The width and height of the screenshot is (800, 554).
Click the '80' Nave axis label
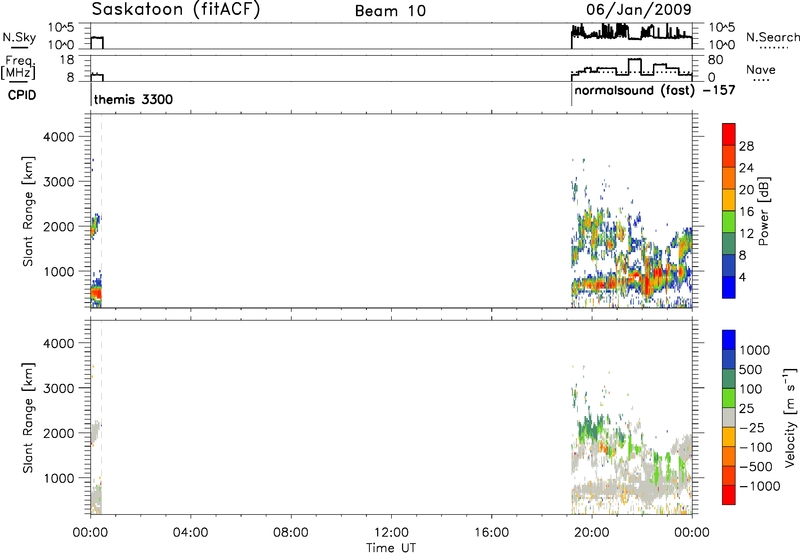716,60
